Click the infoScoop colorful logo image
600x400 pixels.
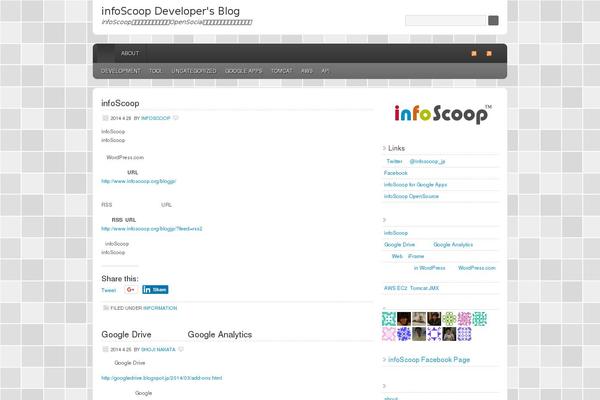tap(443, 114)
